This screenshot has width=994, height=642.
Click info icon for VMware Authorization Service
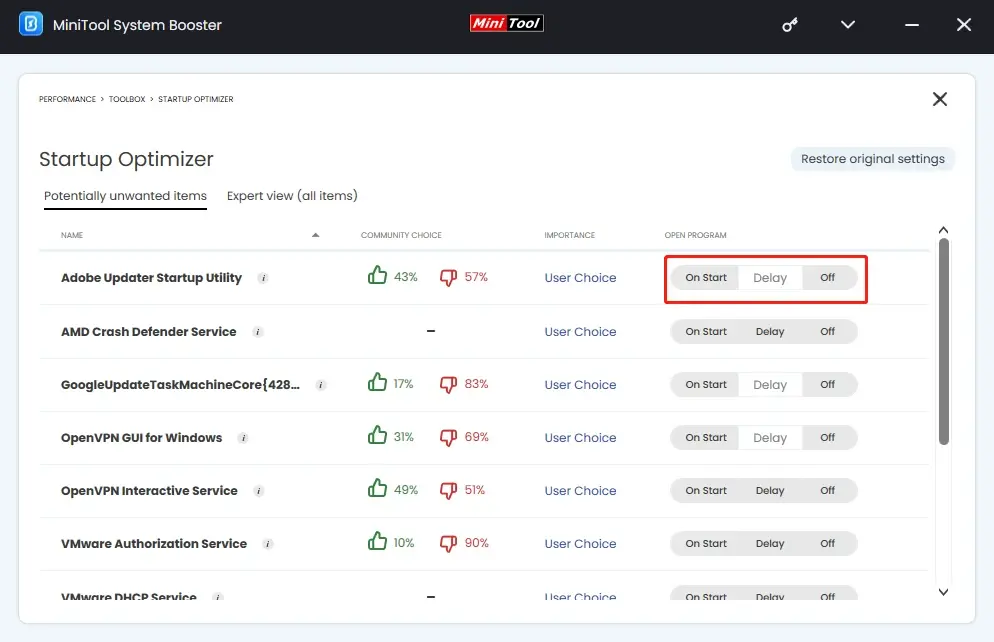click(268, 544)
